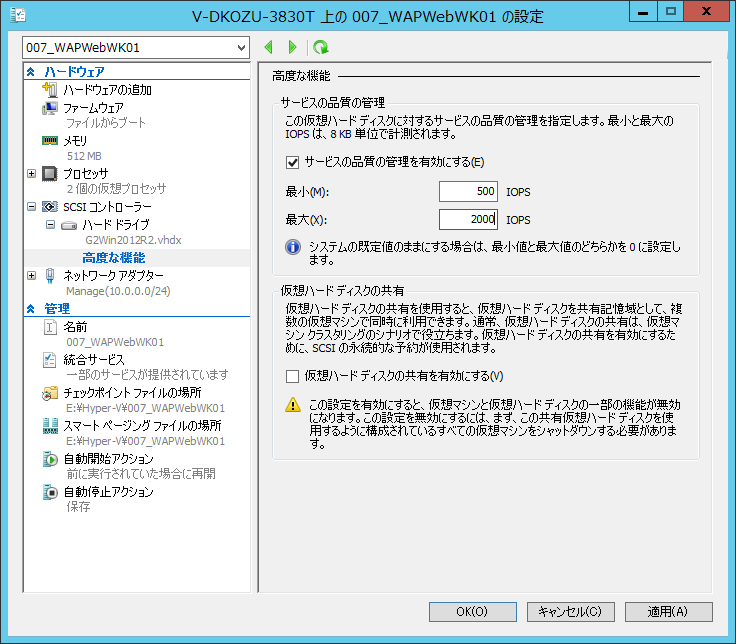Enable 仮想ハードディスクの共有を有効にする checkbox

tap(292, 376)
